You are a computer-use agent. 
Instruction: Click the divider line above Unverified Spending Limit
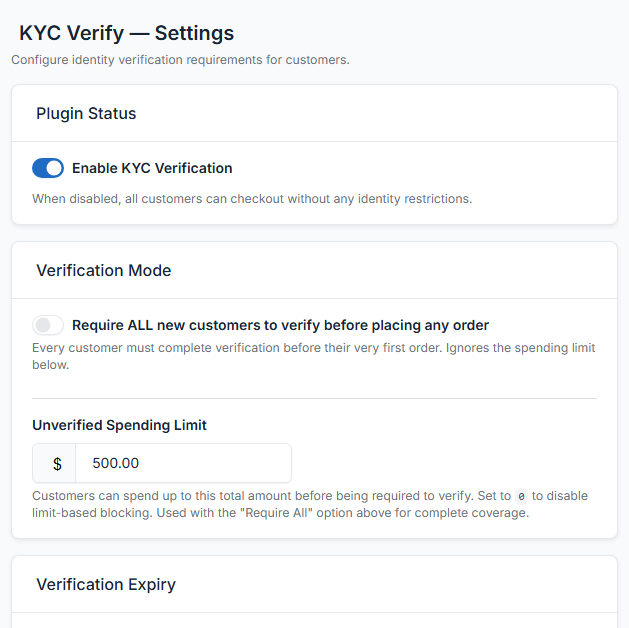click(x=314, y=398)
